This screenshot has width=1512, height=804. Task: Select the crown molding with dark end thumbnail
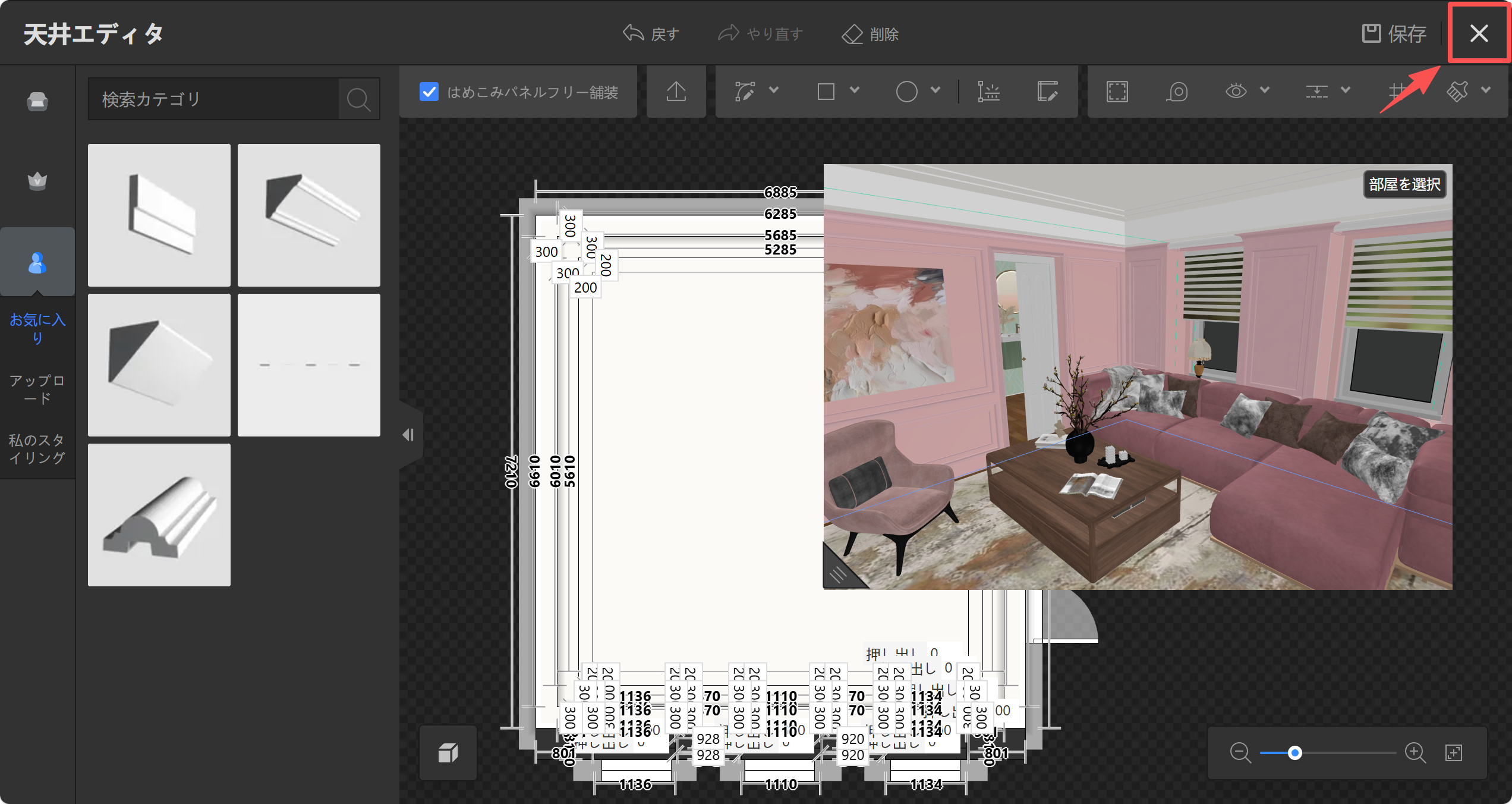point(309,215)
